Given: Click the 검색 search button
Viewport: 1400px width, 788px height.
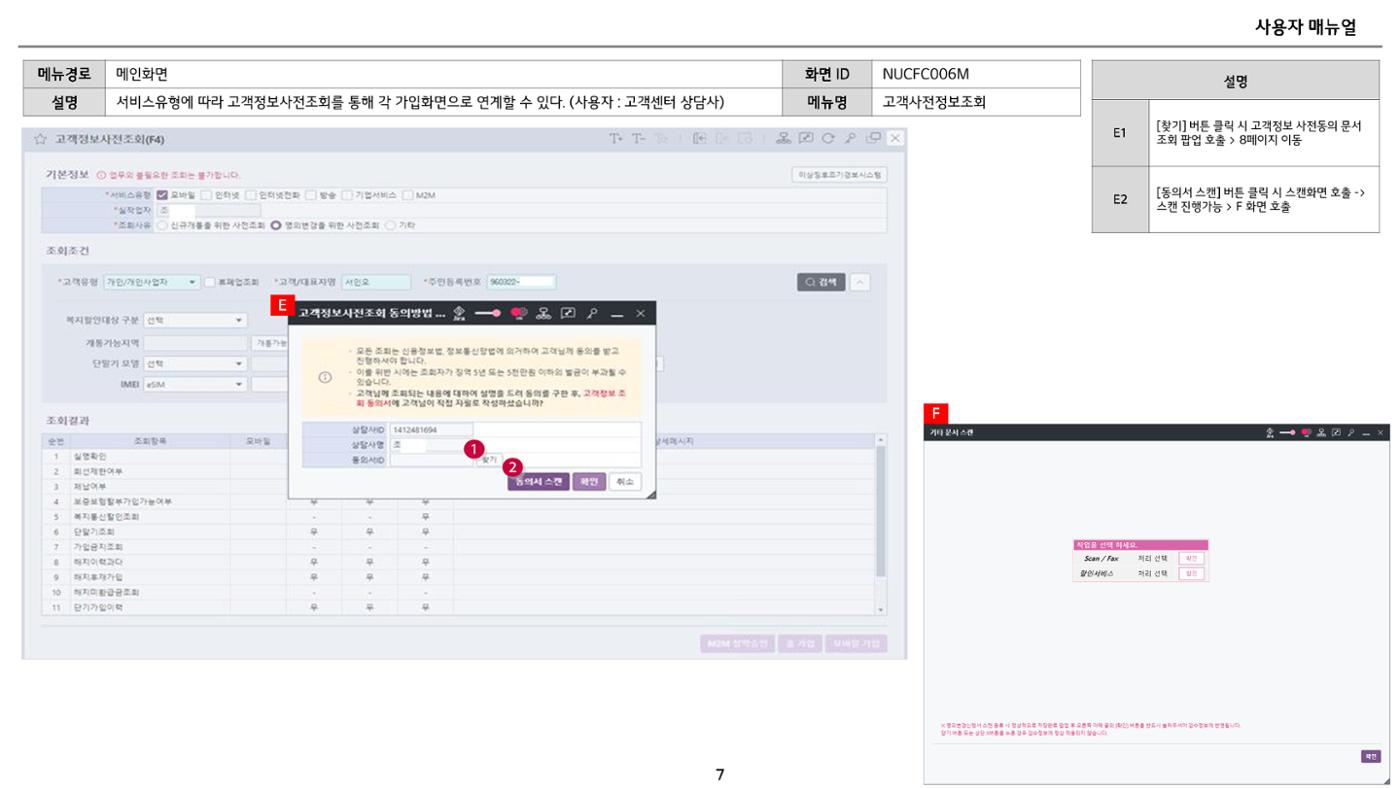Looking at the screenshot, I should [820, 282].
